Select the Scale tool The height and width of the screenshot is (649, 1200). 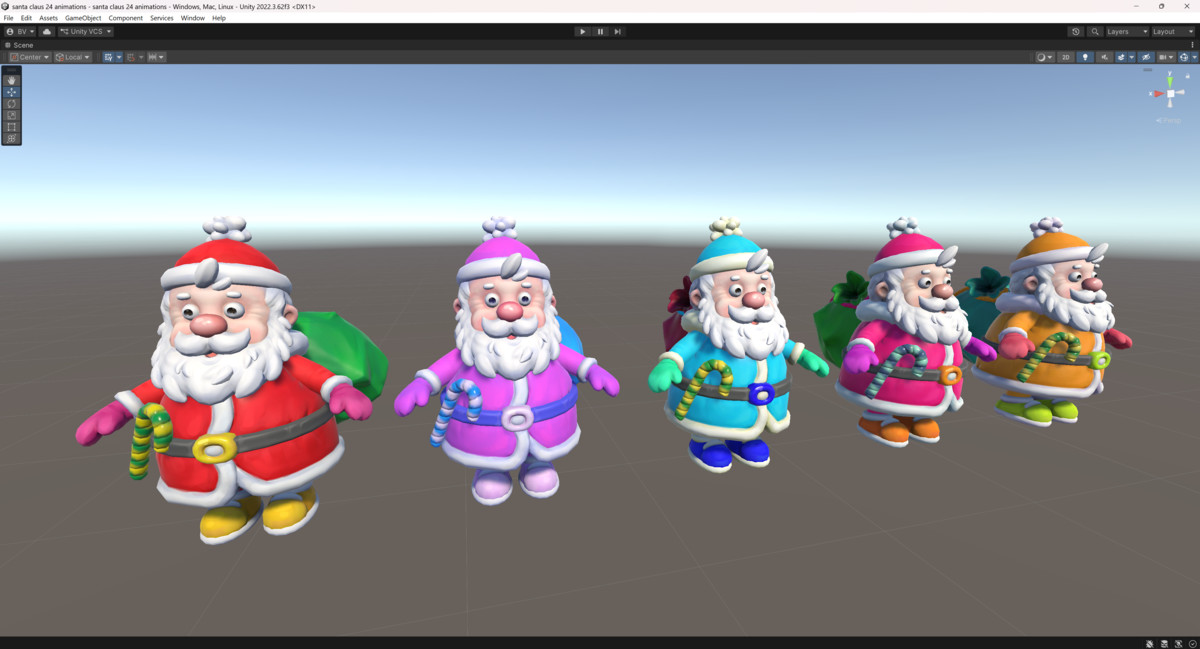click(11, 115)
